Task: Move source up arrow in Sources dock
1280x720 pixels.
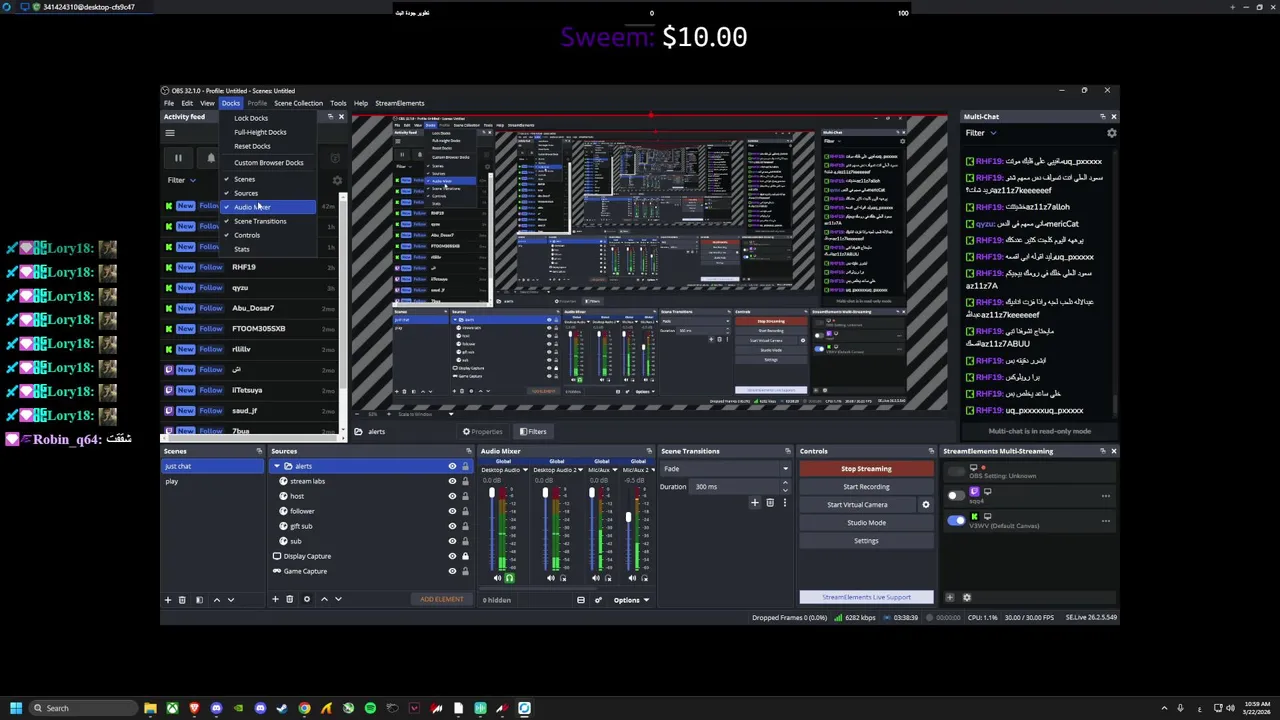Action: coord(324,600)
